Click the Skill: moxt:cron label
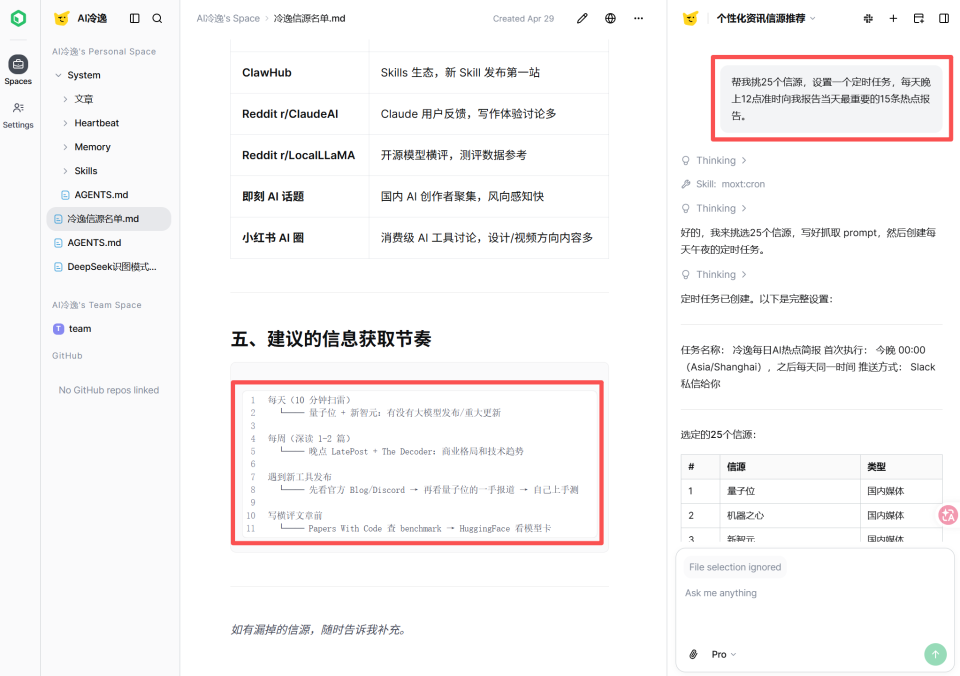Screen dimensions: 960x676 point(730,184)
